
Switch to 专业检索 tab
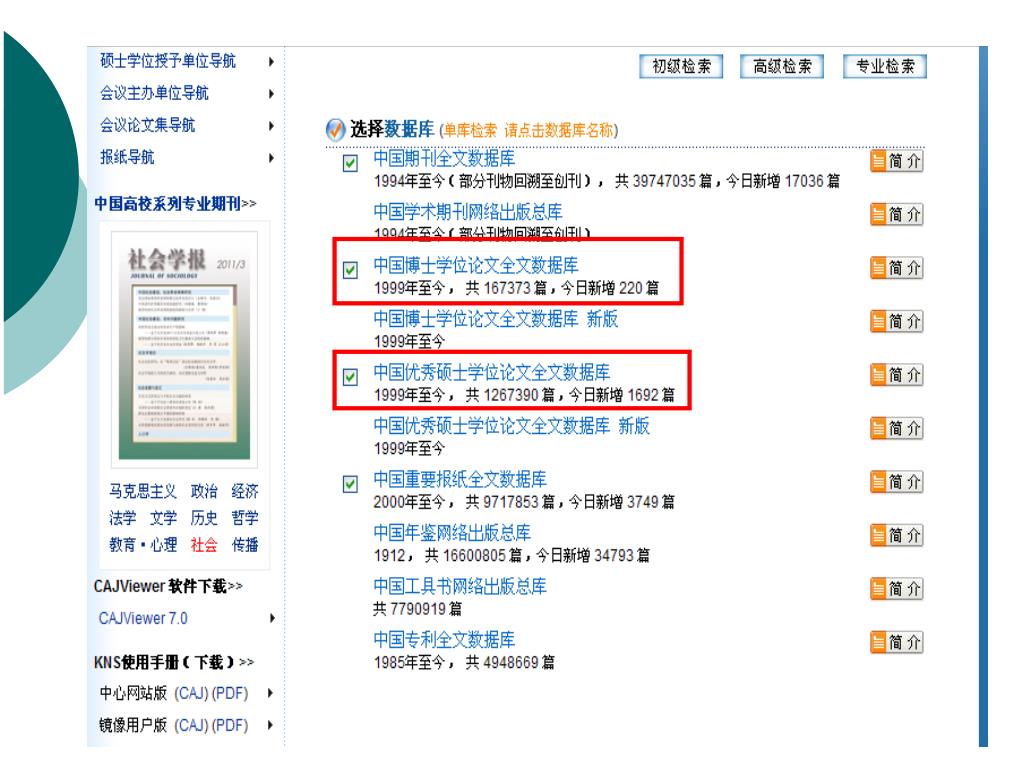[x=885, y=66]
